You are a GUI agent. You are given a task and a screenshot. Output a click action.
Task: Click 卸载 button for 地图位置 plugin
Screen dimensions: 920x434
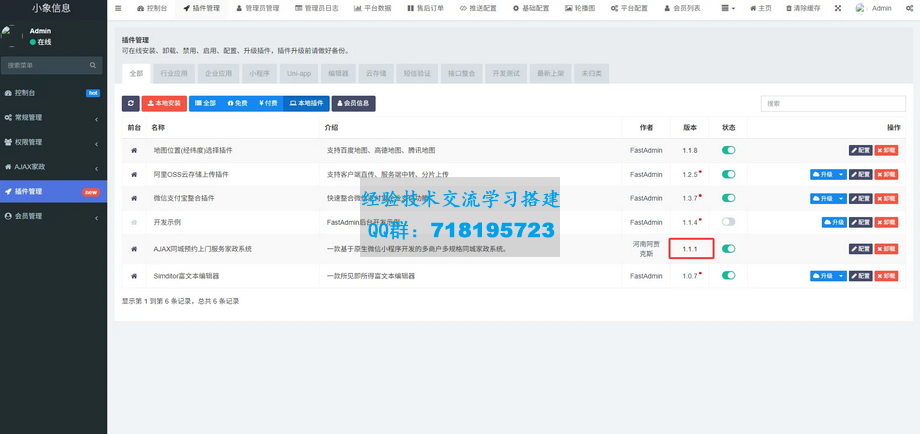click(x=887, y=151)
